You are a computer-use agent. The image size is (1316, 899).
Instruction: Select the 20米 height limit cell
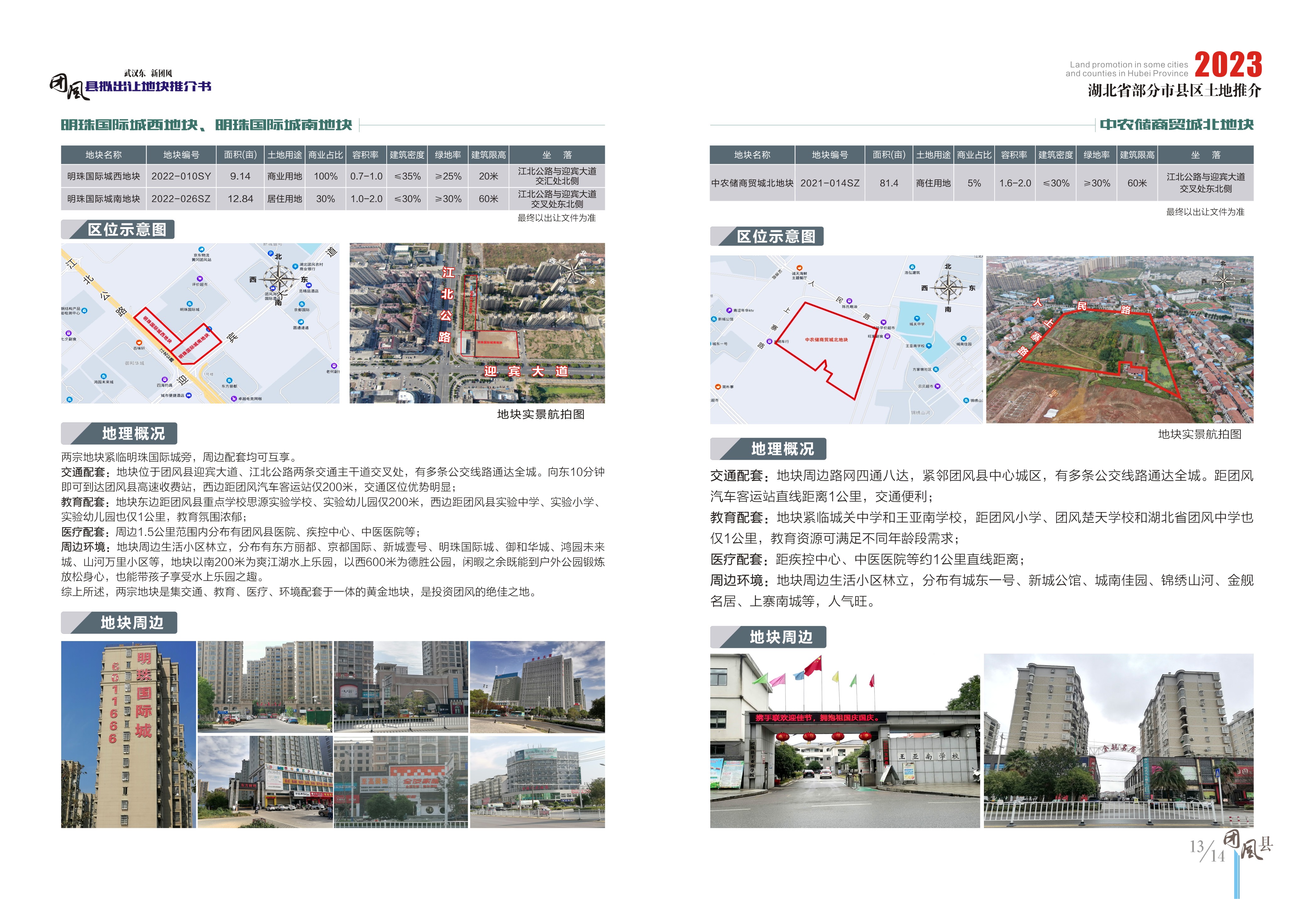489,176
